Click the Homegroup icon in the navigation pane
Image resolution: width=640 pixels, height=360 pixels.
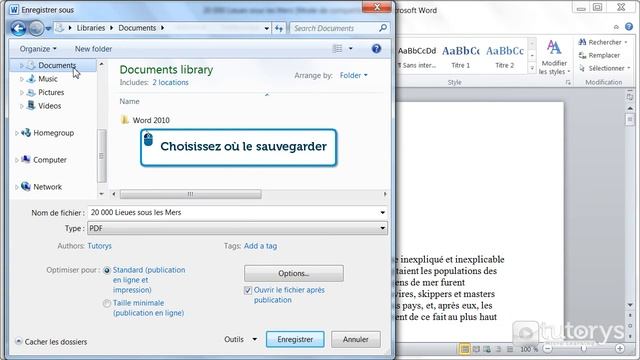pos(26,132)
